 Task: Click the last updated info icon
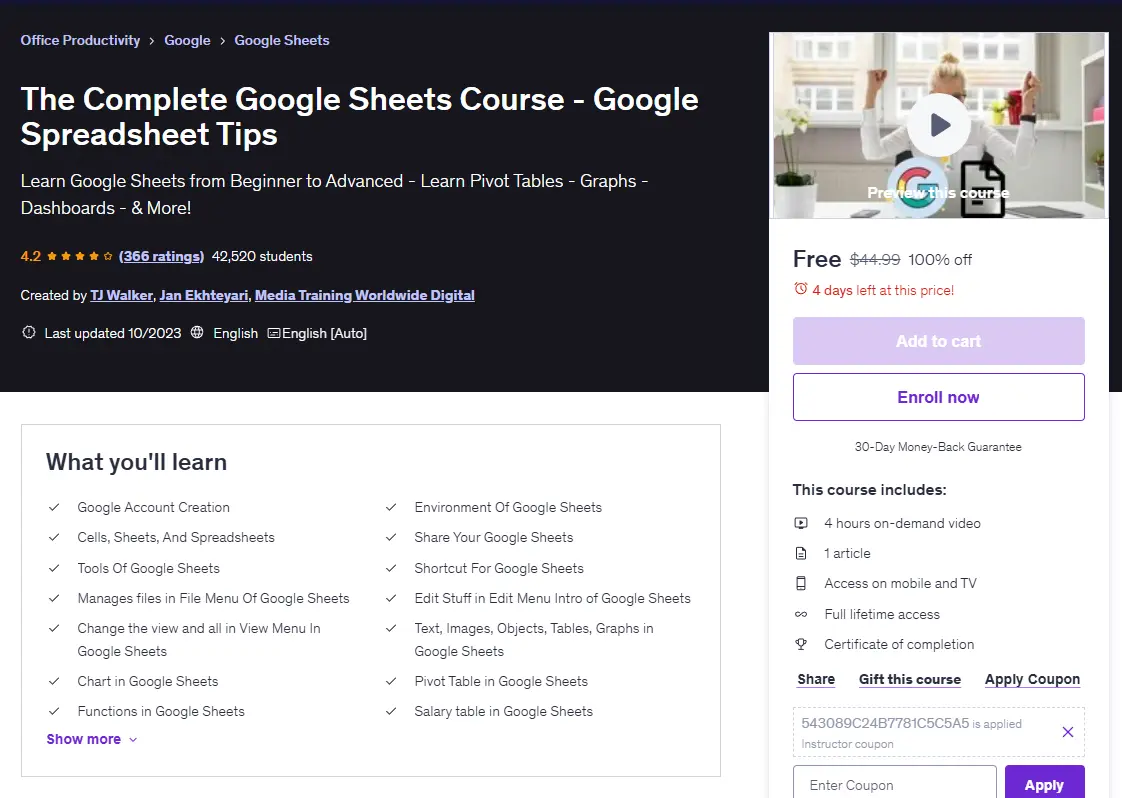point(29,332)
